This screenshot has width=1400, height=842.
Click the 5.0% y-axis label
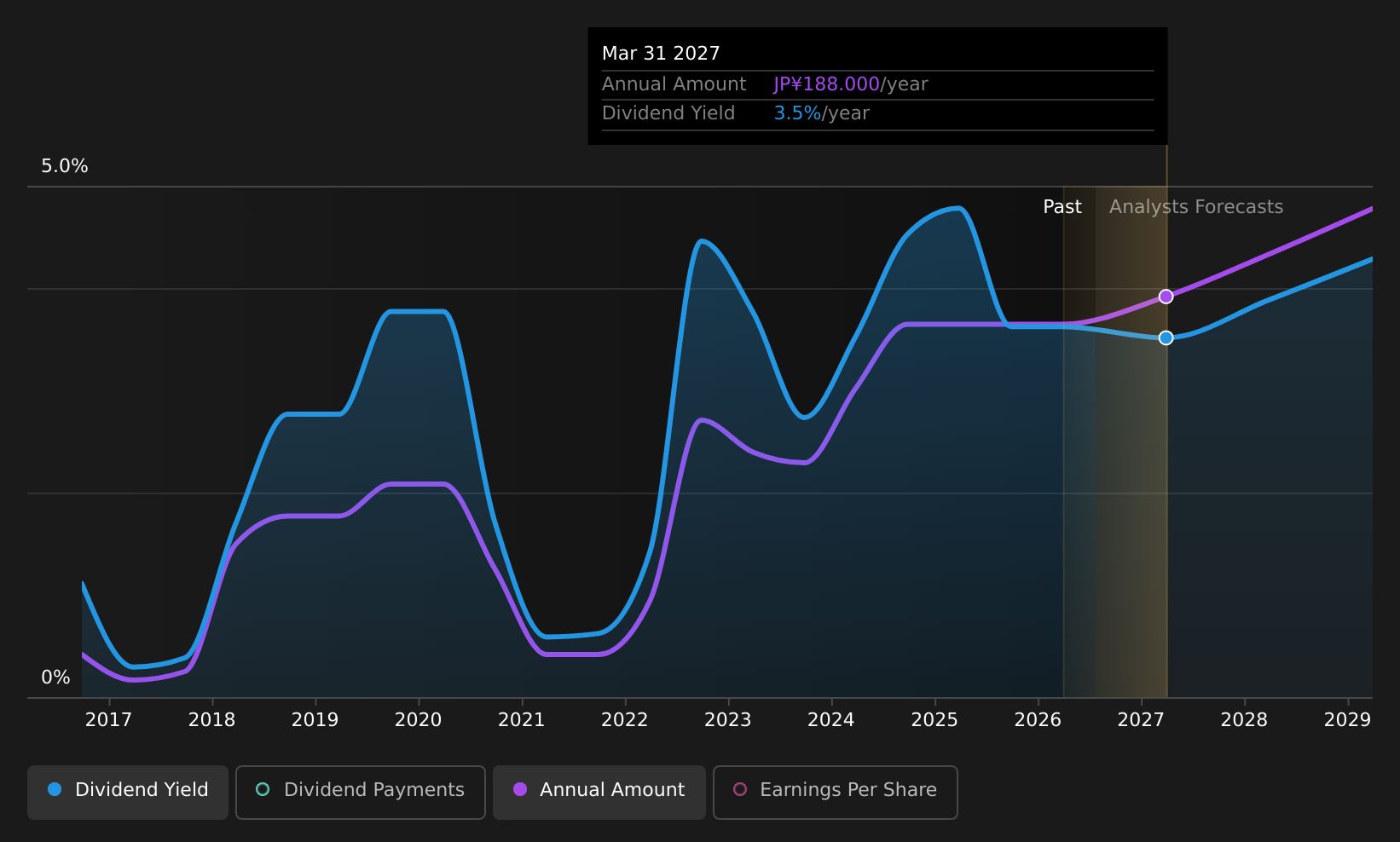point(65,166)
